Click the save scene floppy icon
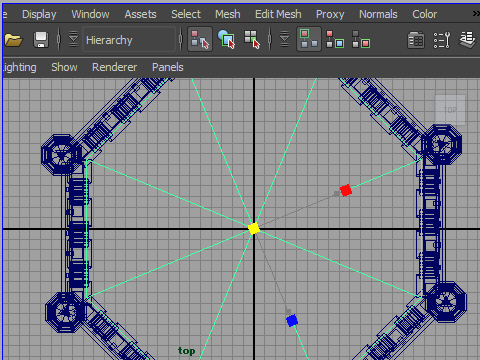This screenshot has width=480, height=360. [41, 40]
